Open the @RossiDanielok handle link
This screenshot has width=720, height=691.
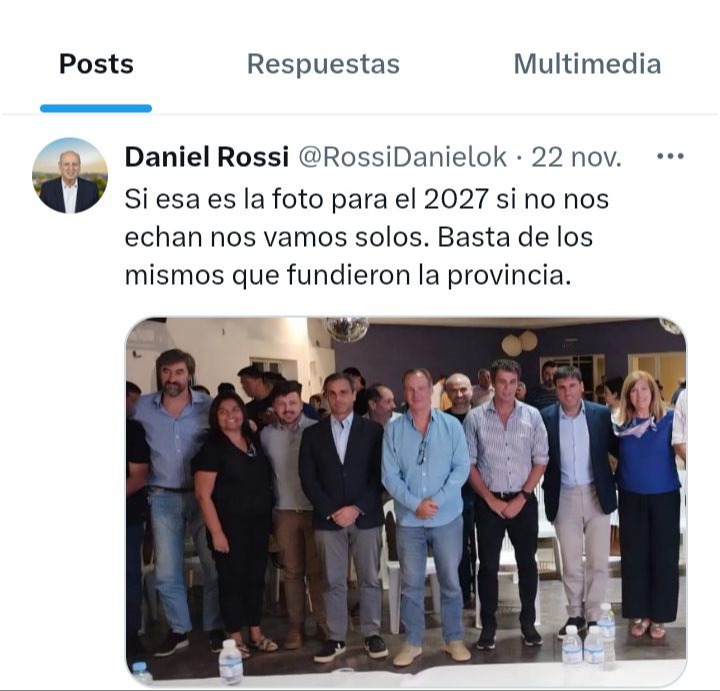pos(403,157)
